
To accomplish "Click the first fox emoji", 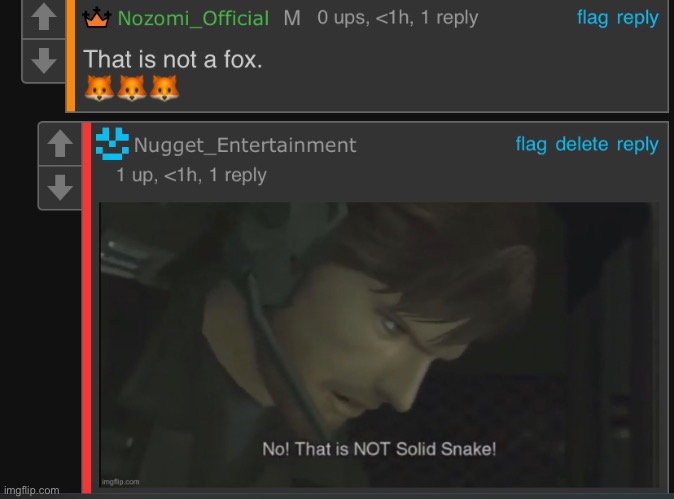I will [x=99, y=88].
